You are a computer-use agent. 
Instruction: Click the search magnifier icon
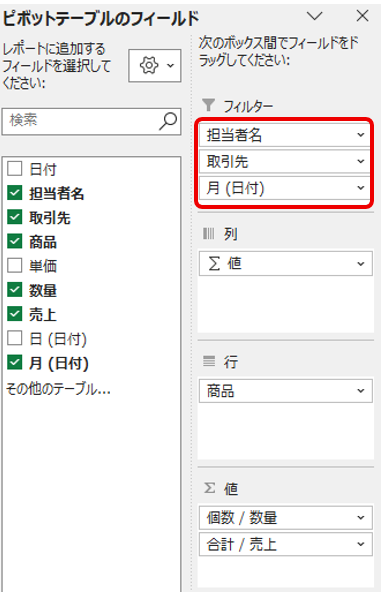coord(168,122)
